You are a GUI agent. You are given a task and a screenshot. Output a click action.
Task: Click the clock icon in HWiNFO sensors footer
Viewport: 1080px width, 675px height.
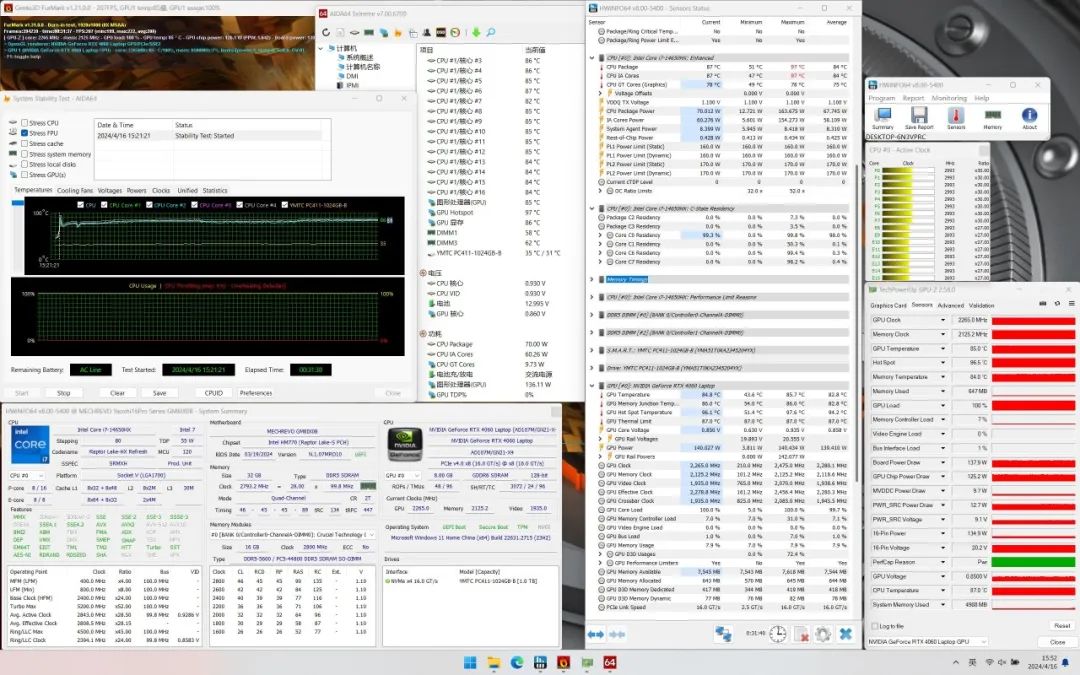[x=778, y=634]
